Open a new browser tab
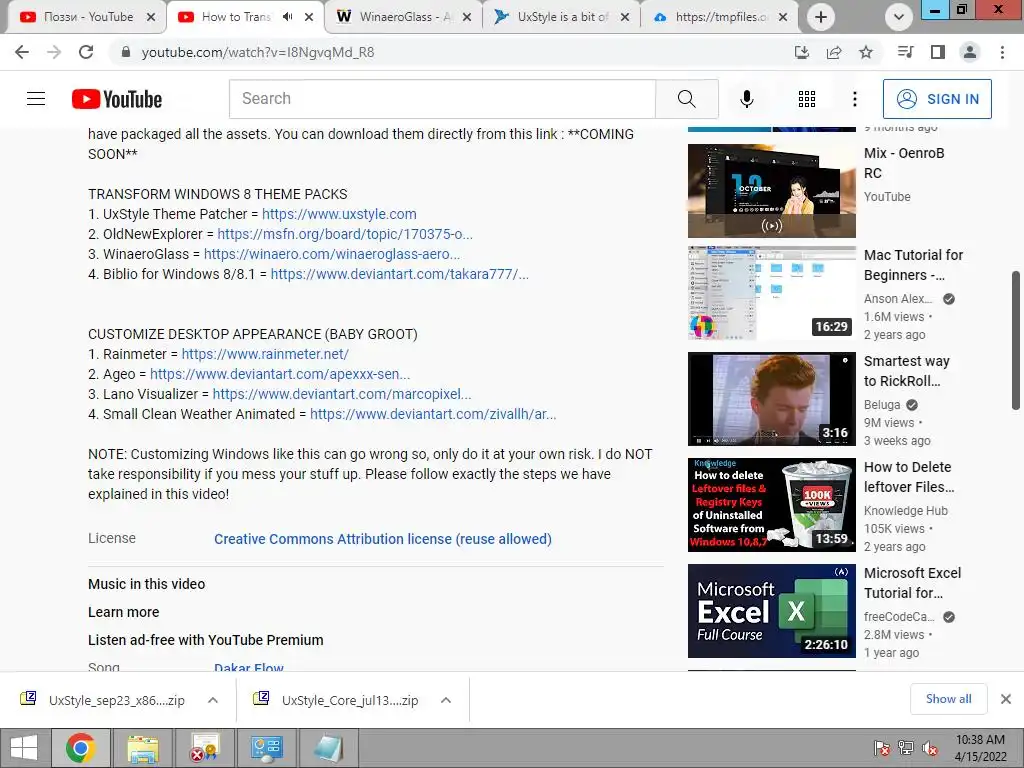The image size is (1024, 768). [x=822, y=17]
